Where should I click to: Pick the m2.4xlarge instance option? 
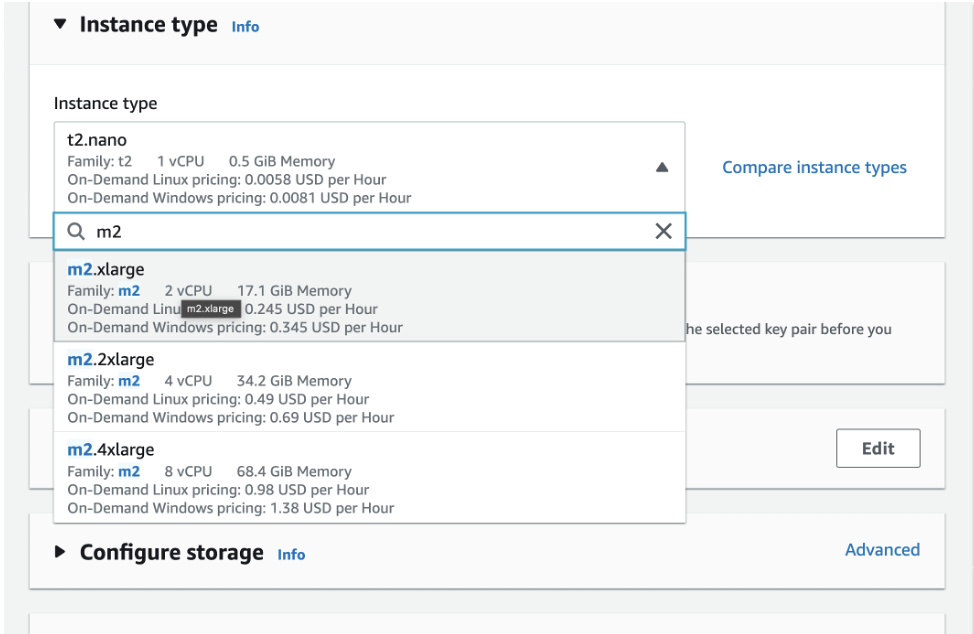tap(370, 478)
